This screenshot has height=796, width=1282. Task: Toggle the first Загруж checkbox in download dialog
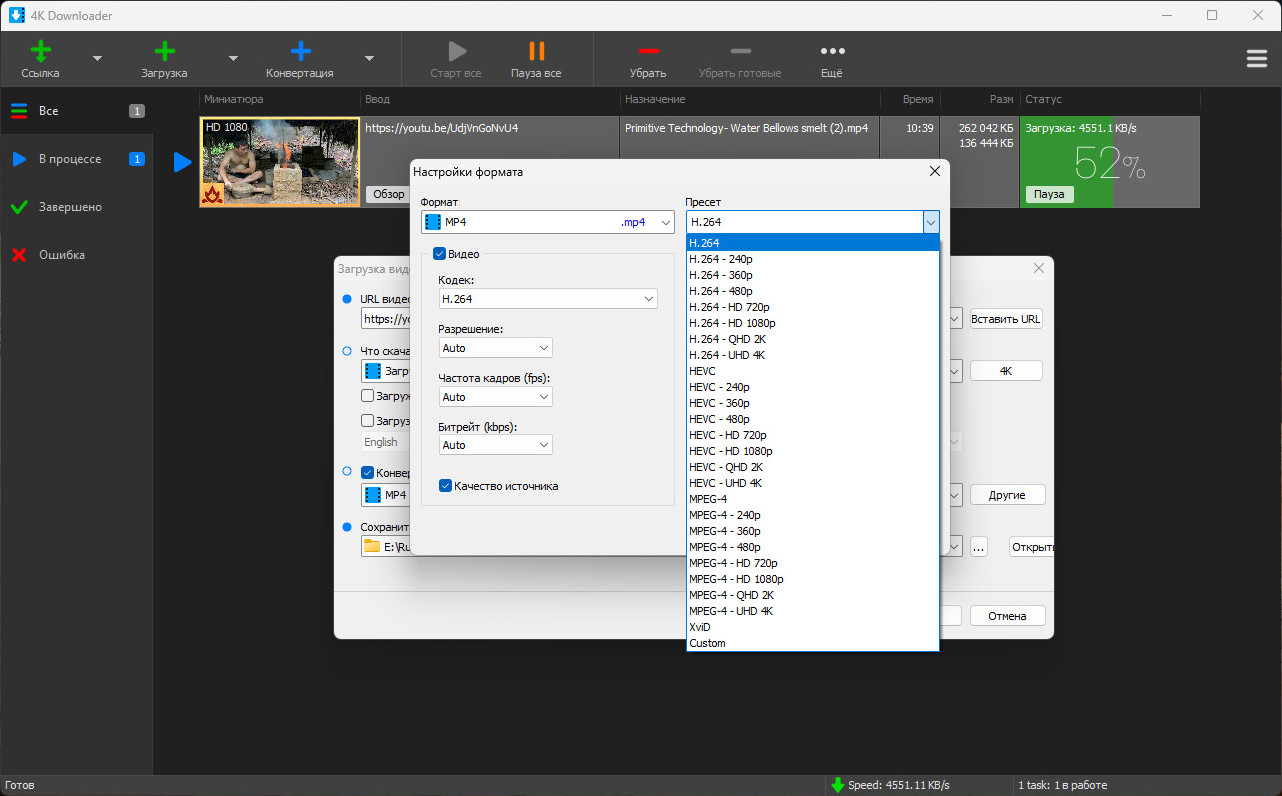367,396
